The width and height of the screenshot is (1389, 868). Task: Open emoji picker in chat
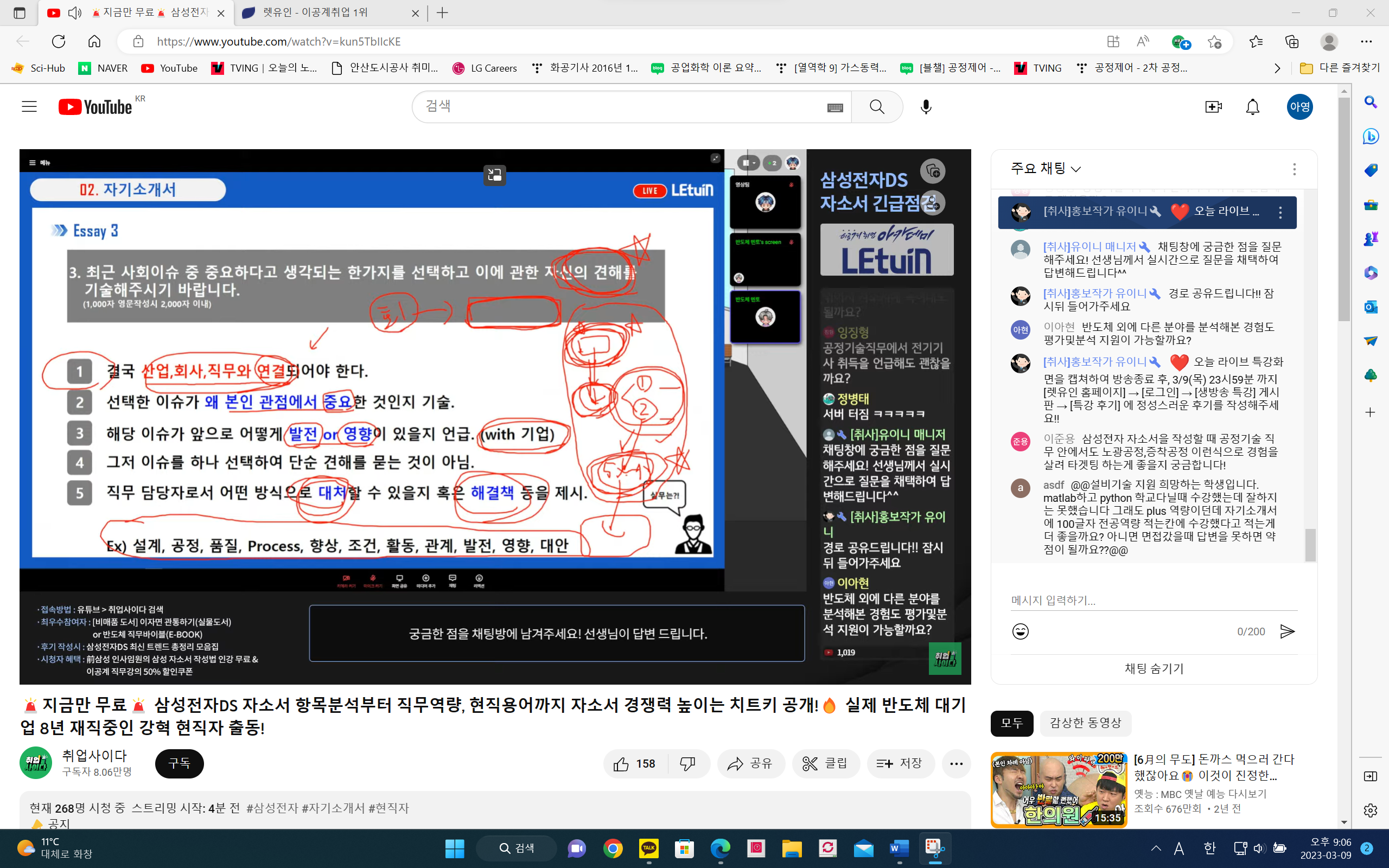click(1020, 631)
